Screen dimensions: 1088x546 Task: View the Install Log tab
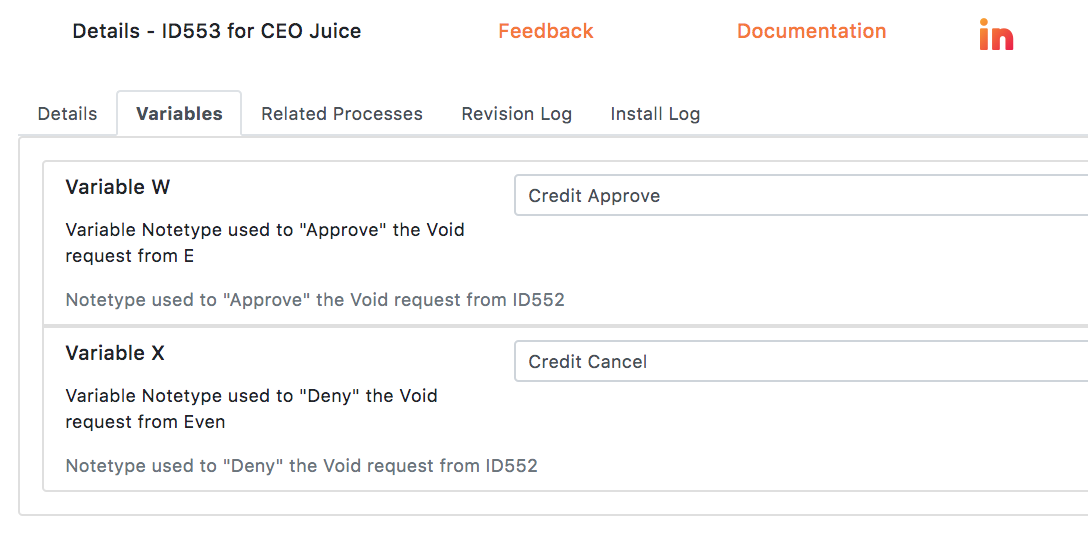(x=655, y=114)
